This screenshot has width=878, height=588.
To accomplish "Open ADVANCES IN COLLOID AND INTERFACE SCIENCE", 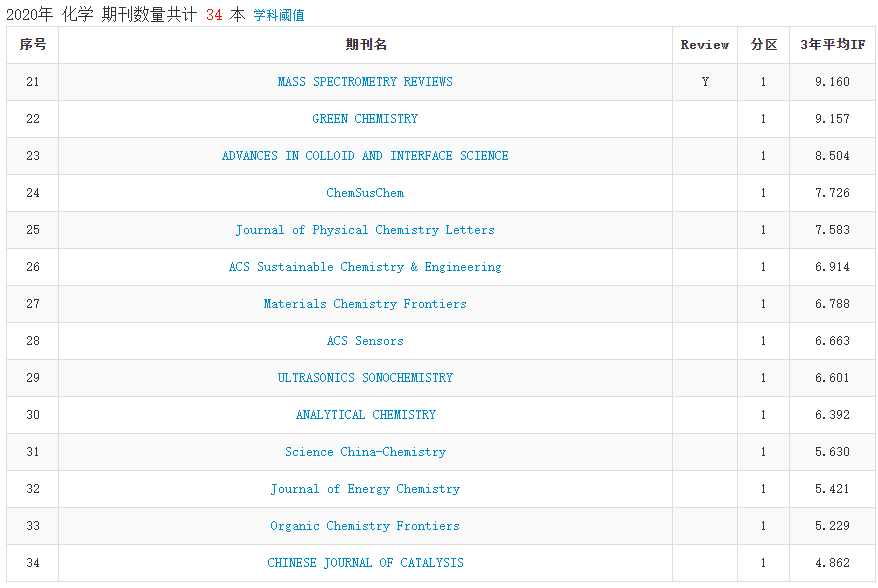I will [365, 156].
